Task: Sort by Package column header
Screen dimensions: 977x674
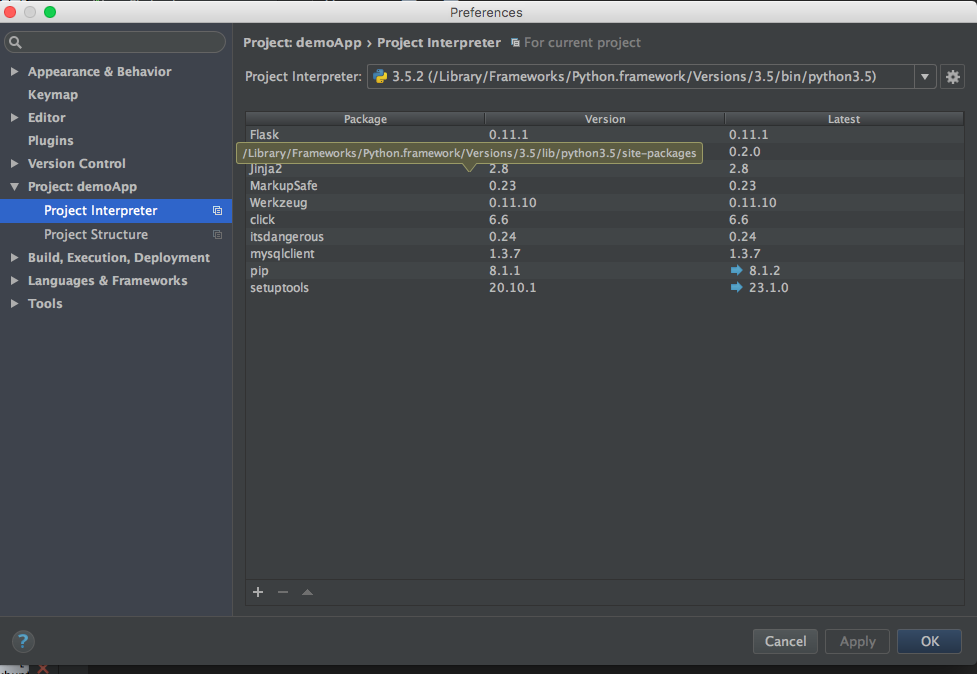Action: [365, 119]
